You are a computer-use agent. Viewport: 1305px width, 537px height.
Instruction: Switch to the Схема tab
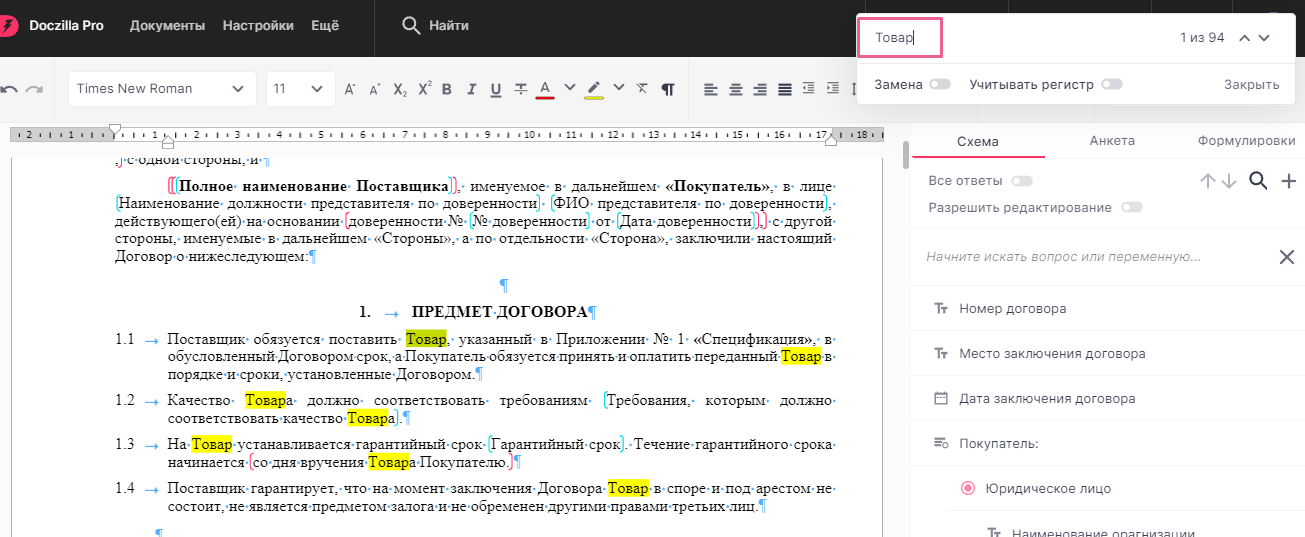pos(978,142)
